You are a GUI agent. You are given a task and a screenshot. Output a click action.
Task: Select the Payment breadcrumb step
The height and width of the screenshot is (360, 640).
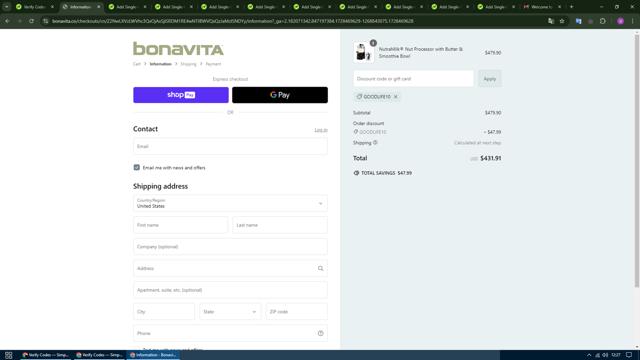[x=213, y=64]
